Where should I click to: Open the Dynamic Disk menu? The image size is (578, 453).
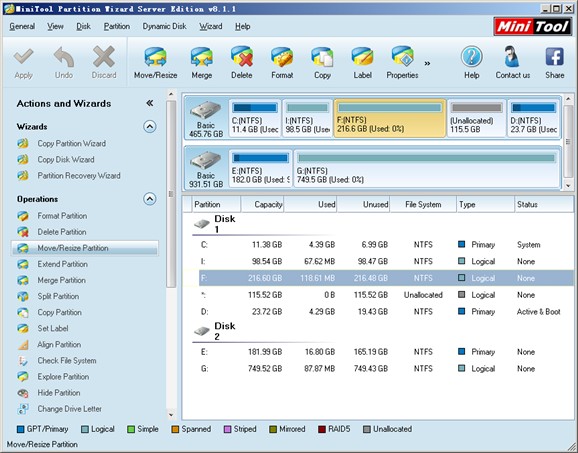[164, 27]
